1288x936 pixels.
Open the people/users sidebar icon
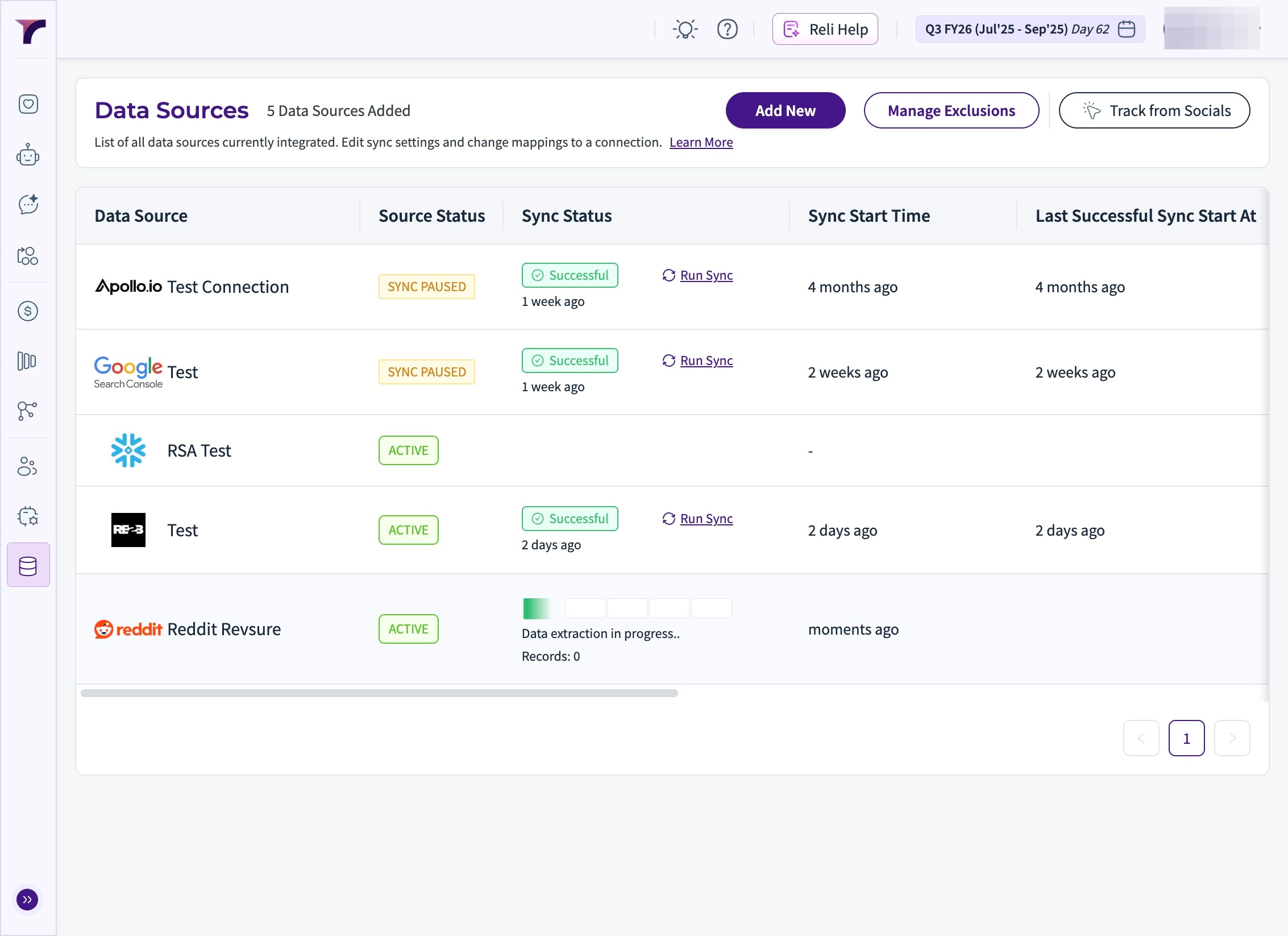(28, 466)
